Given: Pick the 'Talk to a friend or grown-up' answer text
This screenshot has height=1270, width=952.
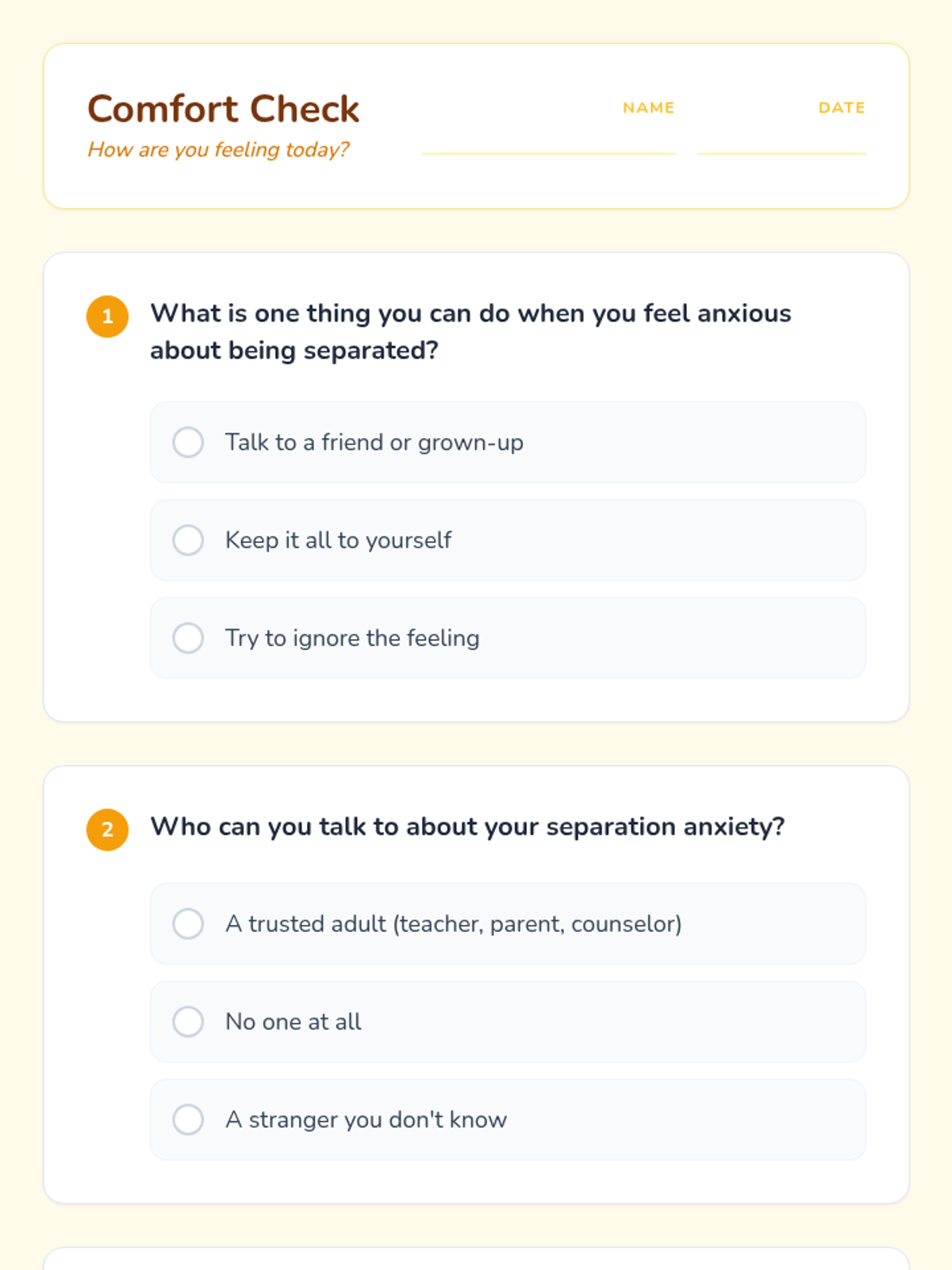Looking at the screenshot, I should coord(374,442).
